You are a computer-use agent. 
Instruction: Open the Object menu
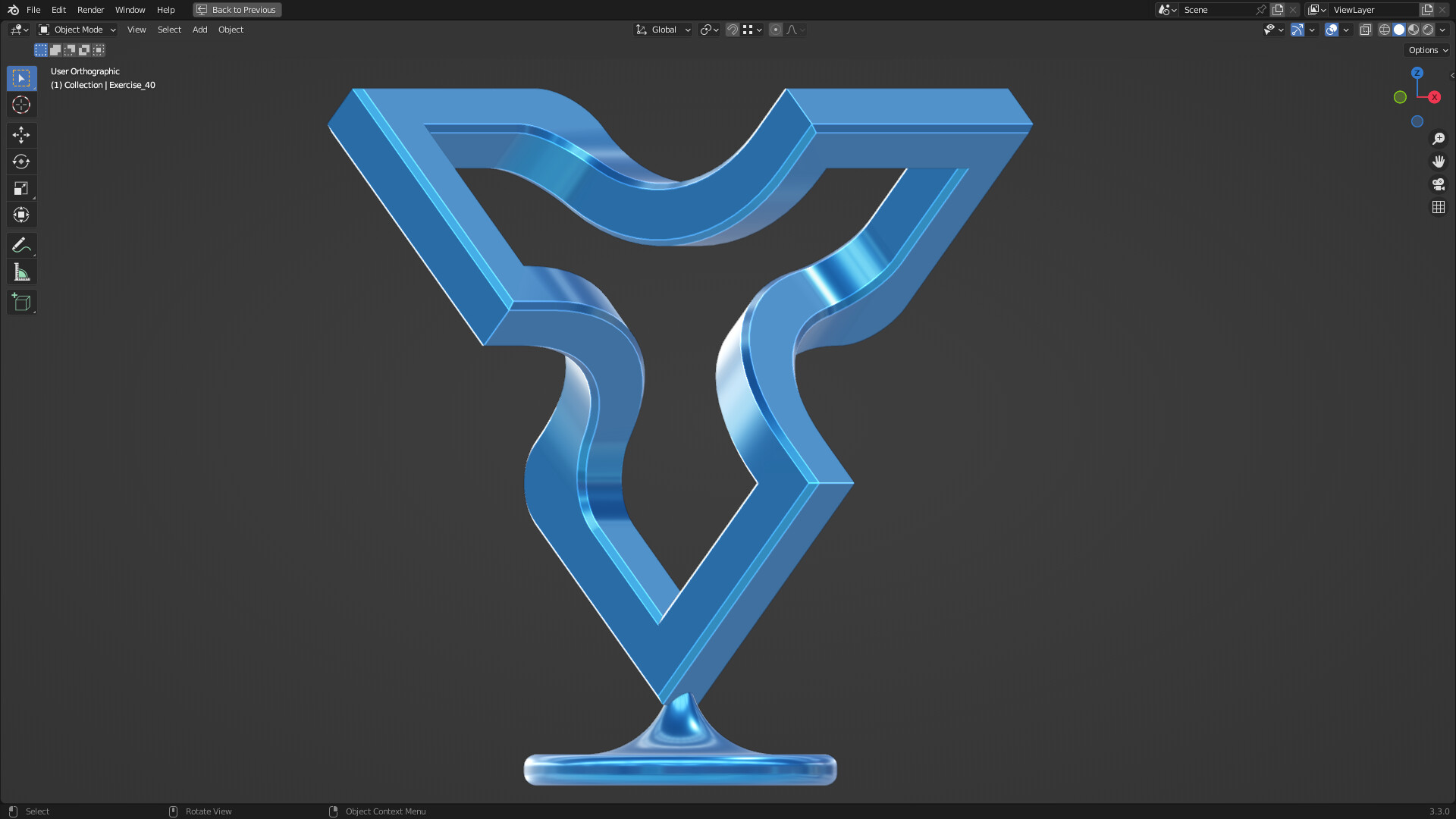click(x=231, y=30)
